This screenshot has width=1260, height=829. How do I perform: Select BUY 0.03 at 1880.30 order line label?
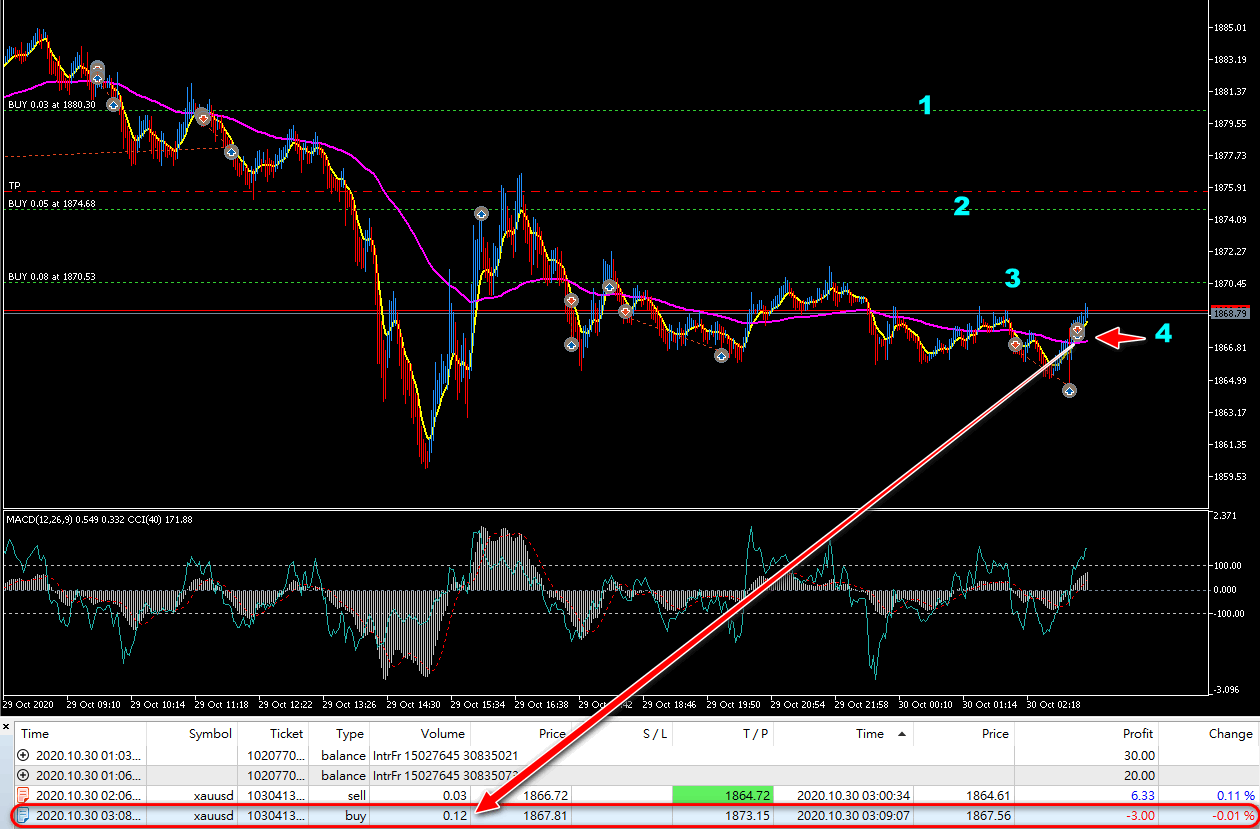click(x=52, y=105)
